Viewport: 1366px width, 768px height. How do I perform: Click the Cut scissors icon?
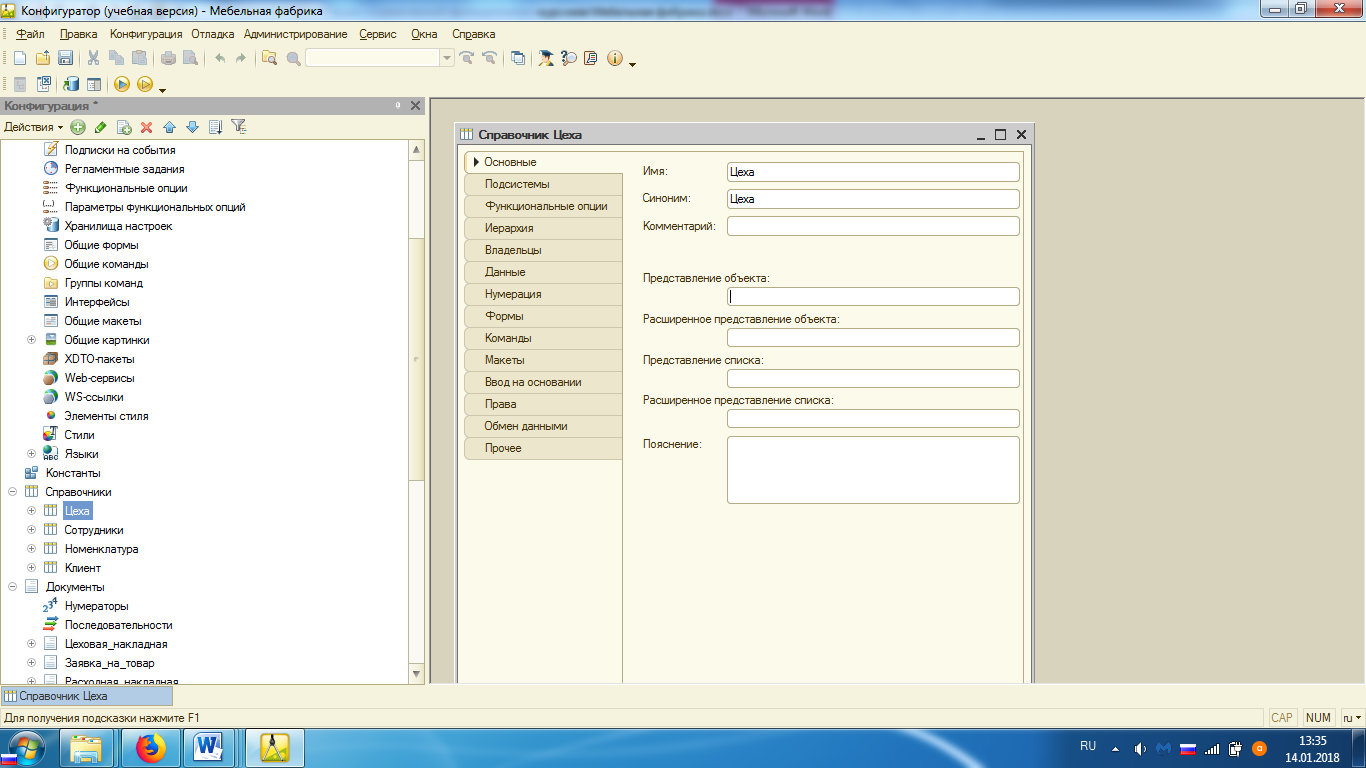[93, 58]
